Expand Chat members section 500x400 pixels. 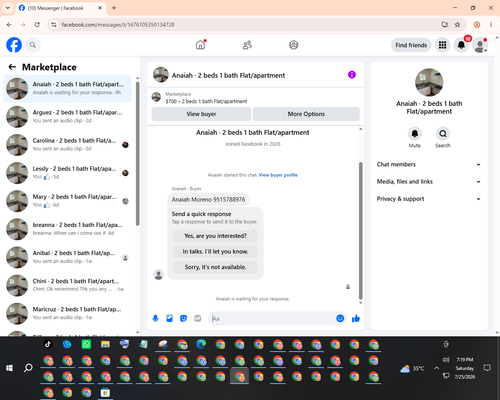pyautogui.click(x=429, y=164)
